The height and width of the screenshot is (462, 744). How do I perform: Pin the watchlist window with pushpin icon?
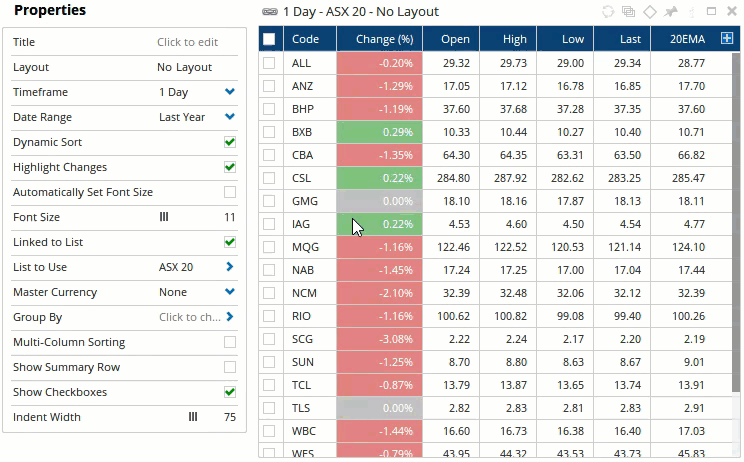click(x=670, y=11)
